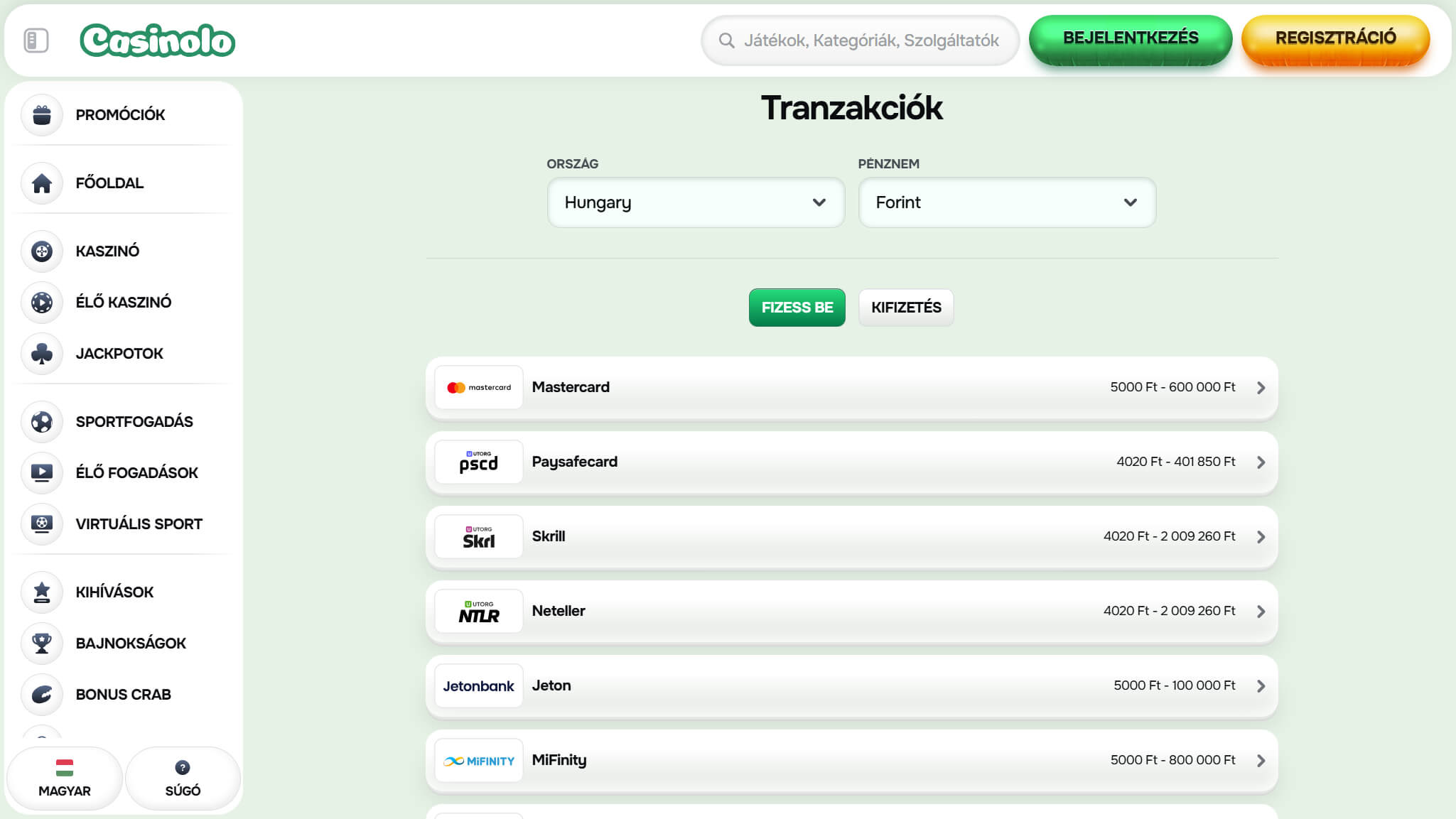Open the Pénznem currency dropdown
Viewport: 1456px width, 819px height.
(x=1007, y=202)
